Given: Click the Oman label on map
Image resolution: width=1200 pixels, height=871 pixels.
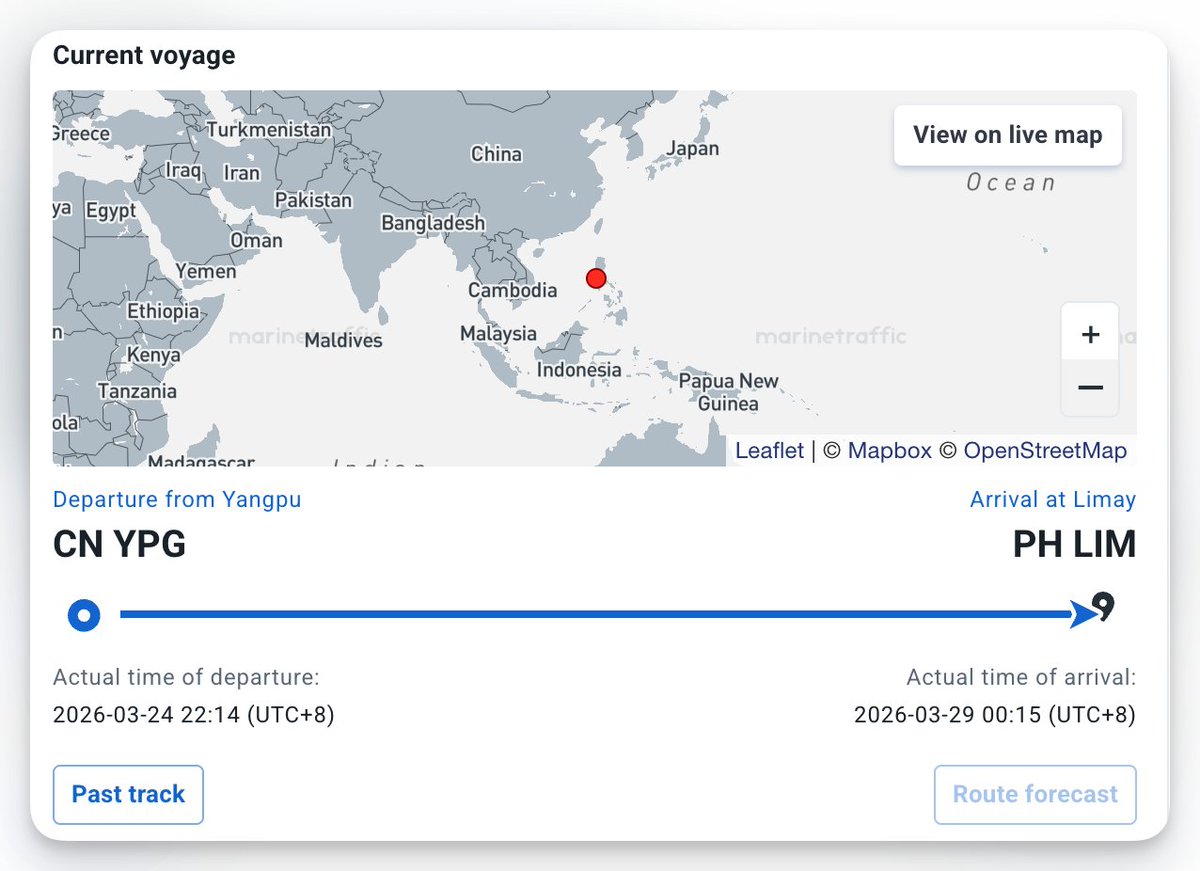Looking at the screenshot, I should pyautogui.click(x=256, y=241).
